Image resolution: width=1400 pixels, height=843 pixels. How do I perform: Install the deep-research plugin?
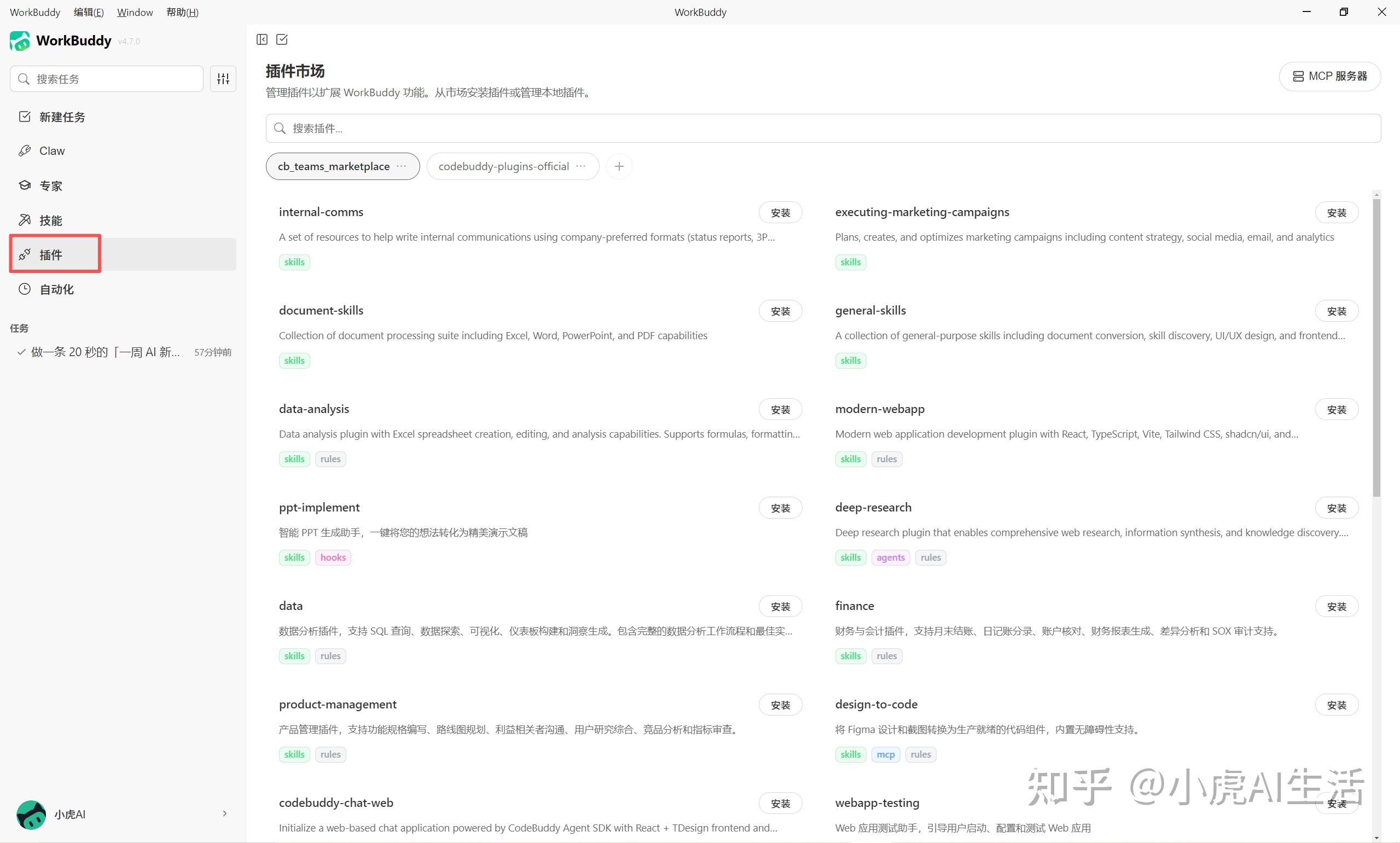(x=1337, y=508)
